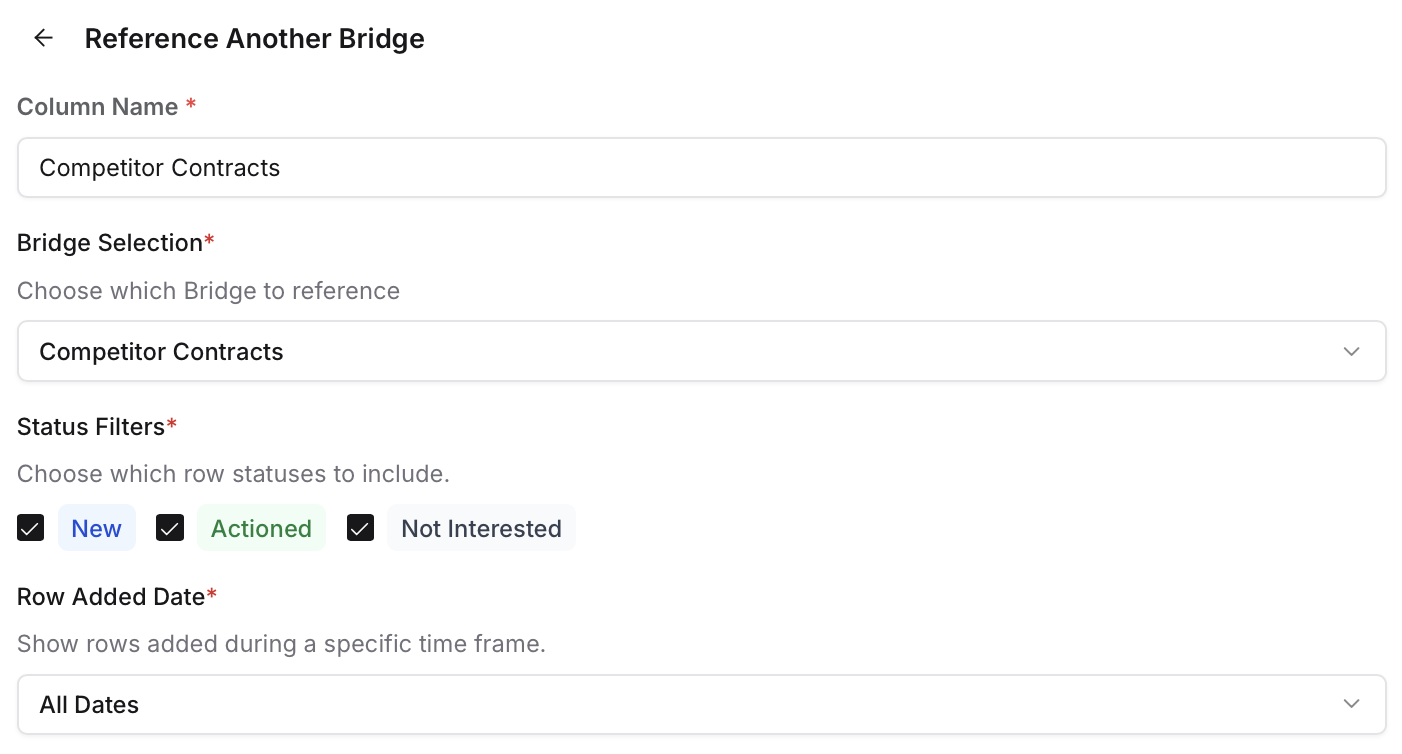Click the Not Interested status chip
The image size is (1402, 754).
(481, 528)
